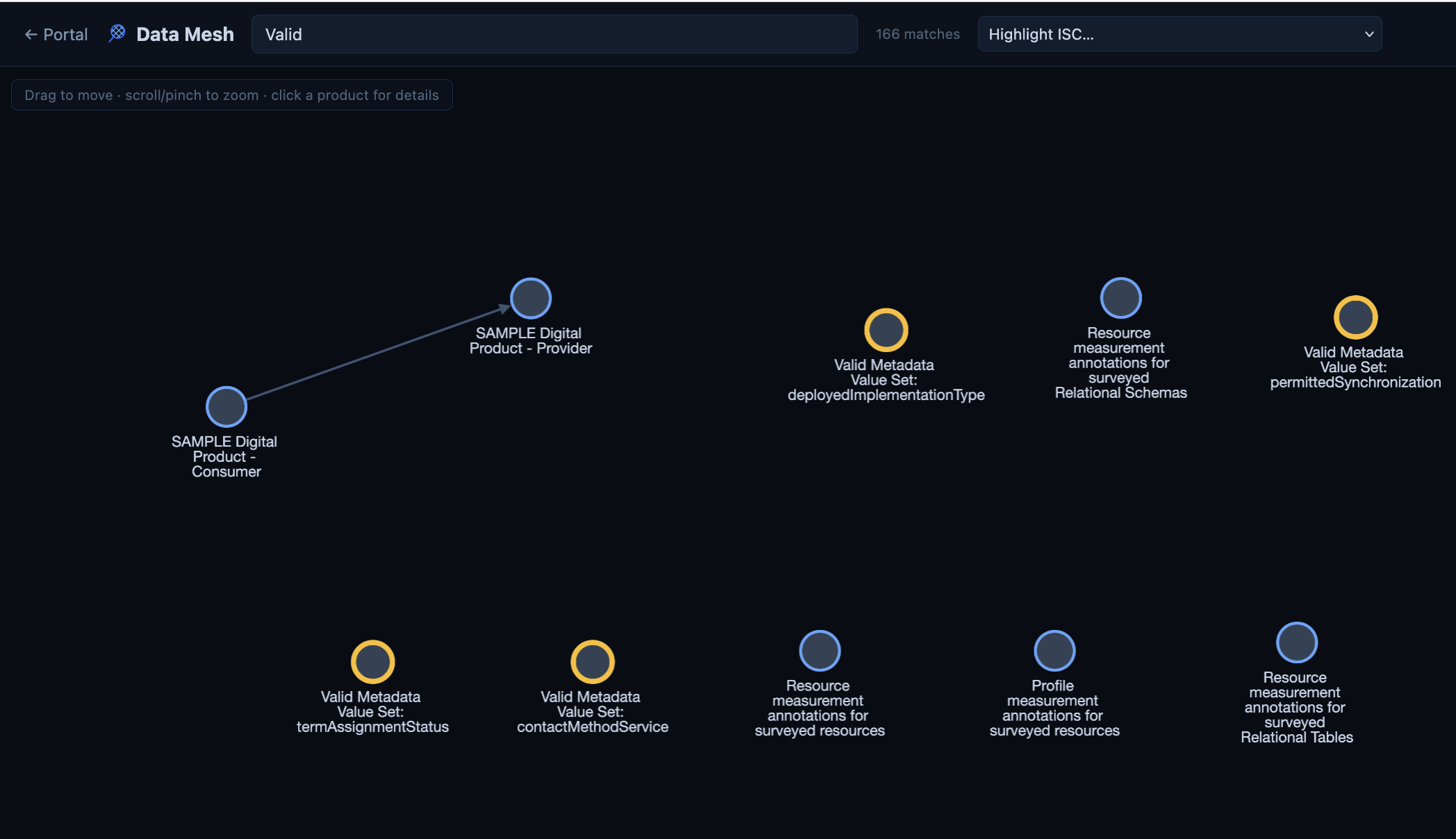Select the termAssignmentStatus value set node
The image size is (1456, 839).
click(x=372, y=662)
